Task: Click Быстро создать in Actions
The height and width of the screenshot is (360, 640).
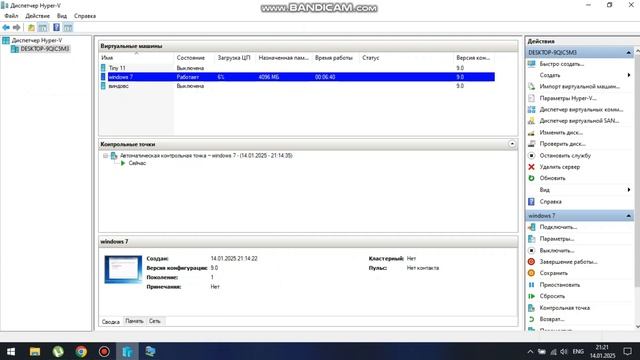Action: [561, 64]
